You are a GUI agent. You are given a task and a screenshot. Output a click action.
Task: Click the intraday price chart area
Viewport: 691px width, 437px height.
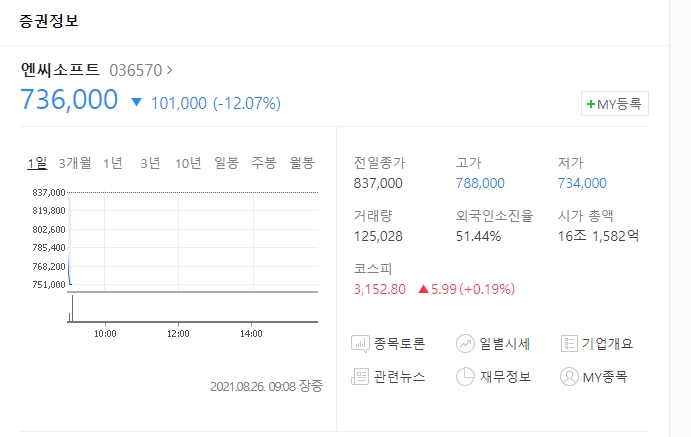(x=193, y=240)
